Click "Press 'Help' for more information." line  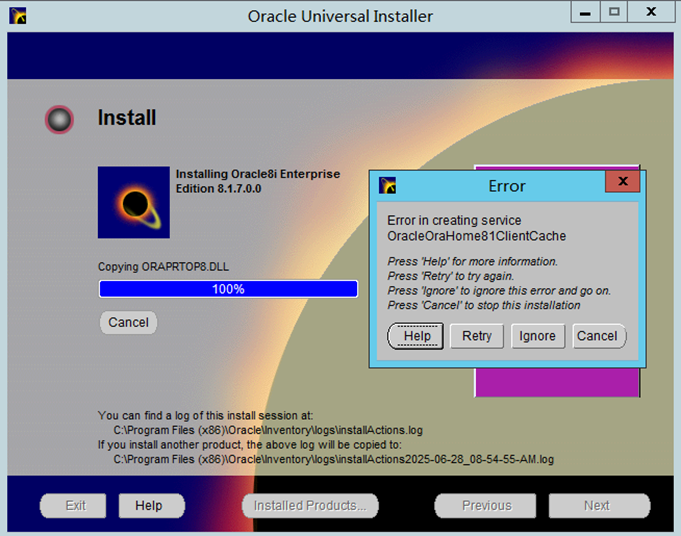coord(473,261)
